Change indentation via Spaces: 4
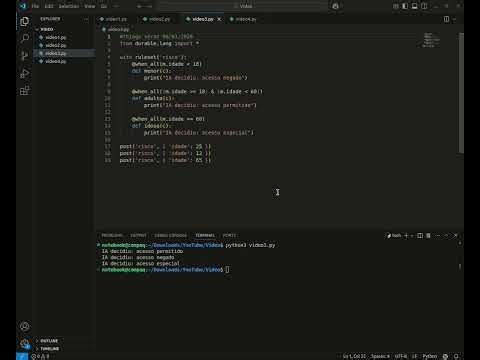The height and width of the screenshot is (360, 480). 380,356
